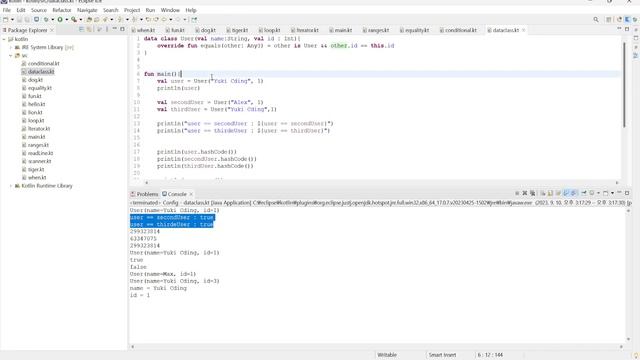Click the Save All toolbar icon
640x360 pixels.
27,20
